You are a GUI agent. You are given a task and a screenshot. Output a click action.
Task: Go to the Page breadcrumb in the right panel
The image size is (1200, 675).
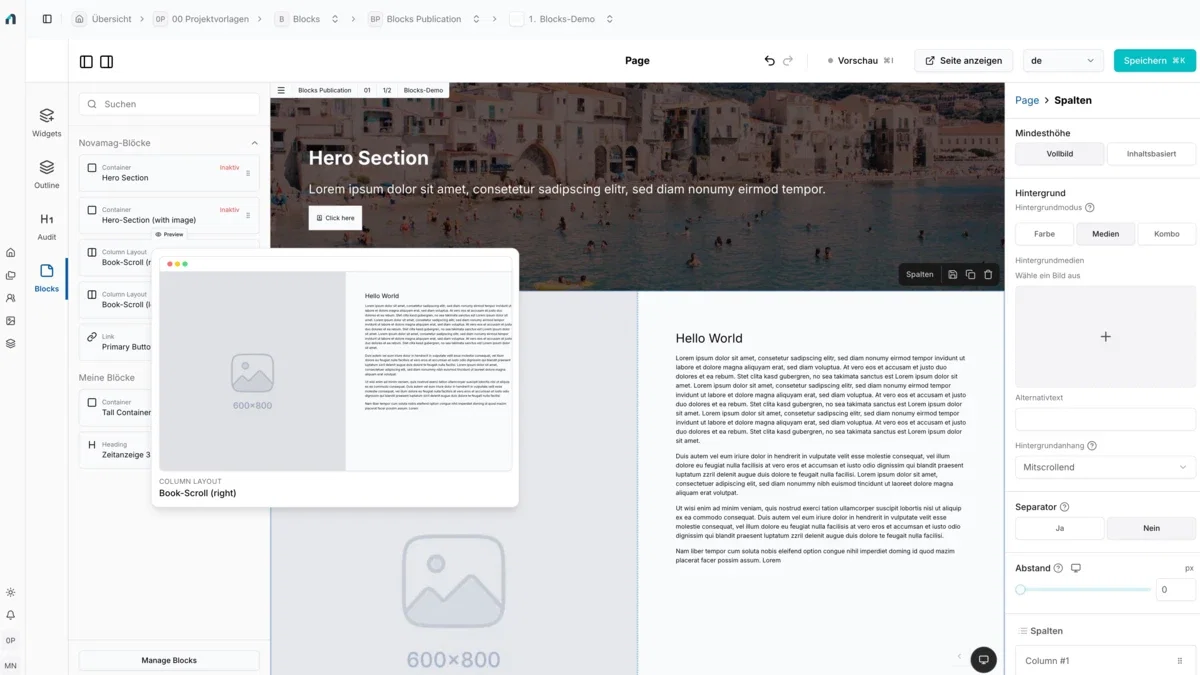pos(1027,100)
